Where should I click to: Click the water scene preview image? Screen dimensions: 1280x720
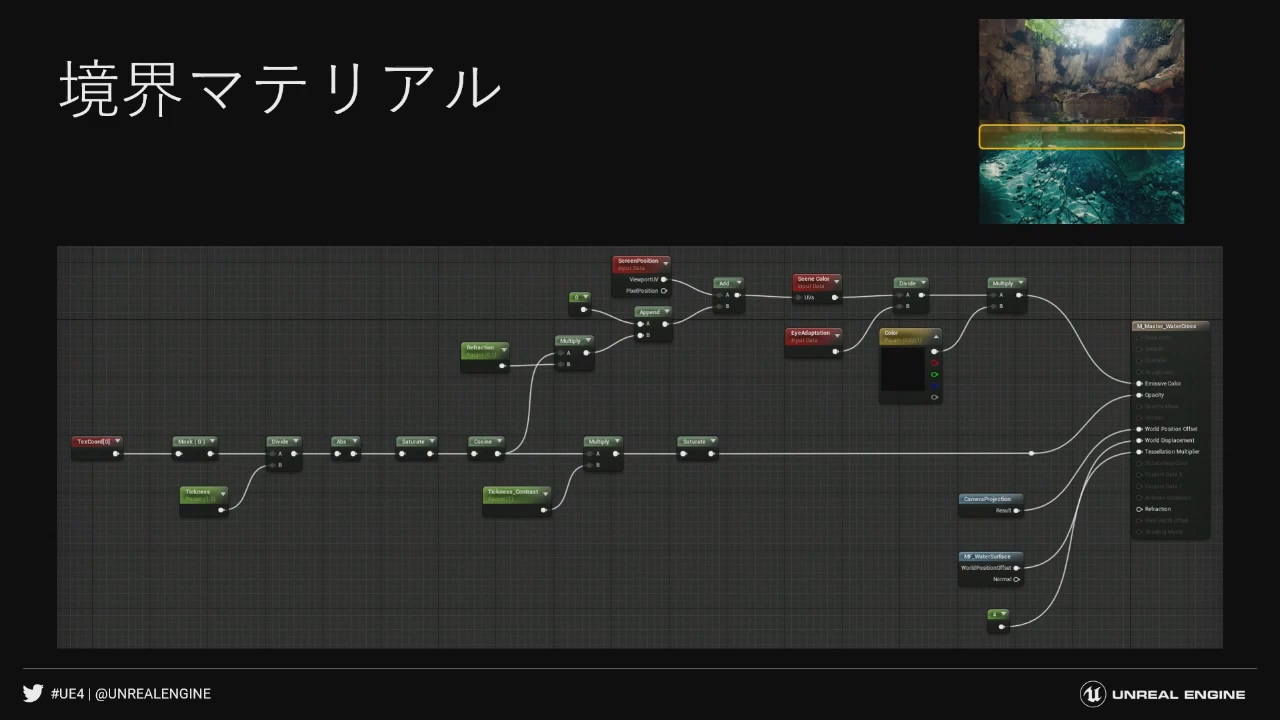click(x=1081, y=121)
